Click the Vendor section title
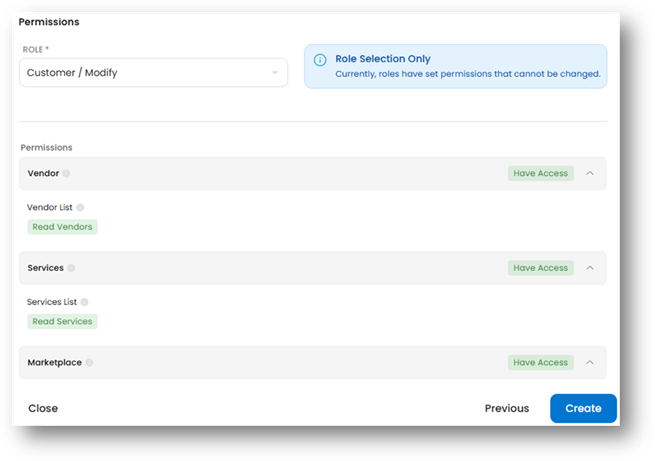 pyautogui.click(x=43, y=173)
